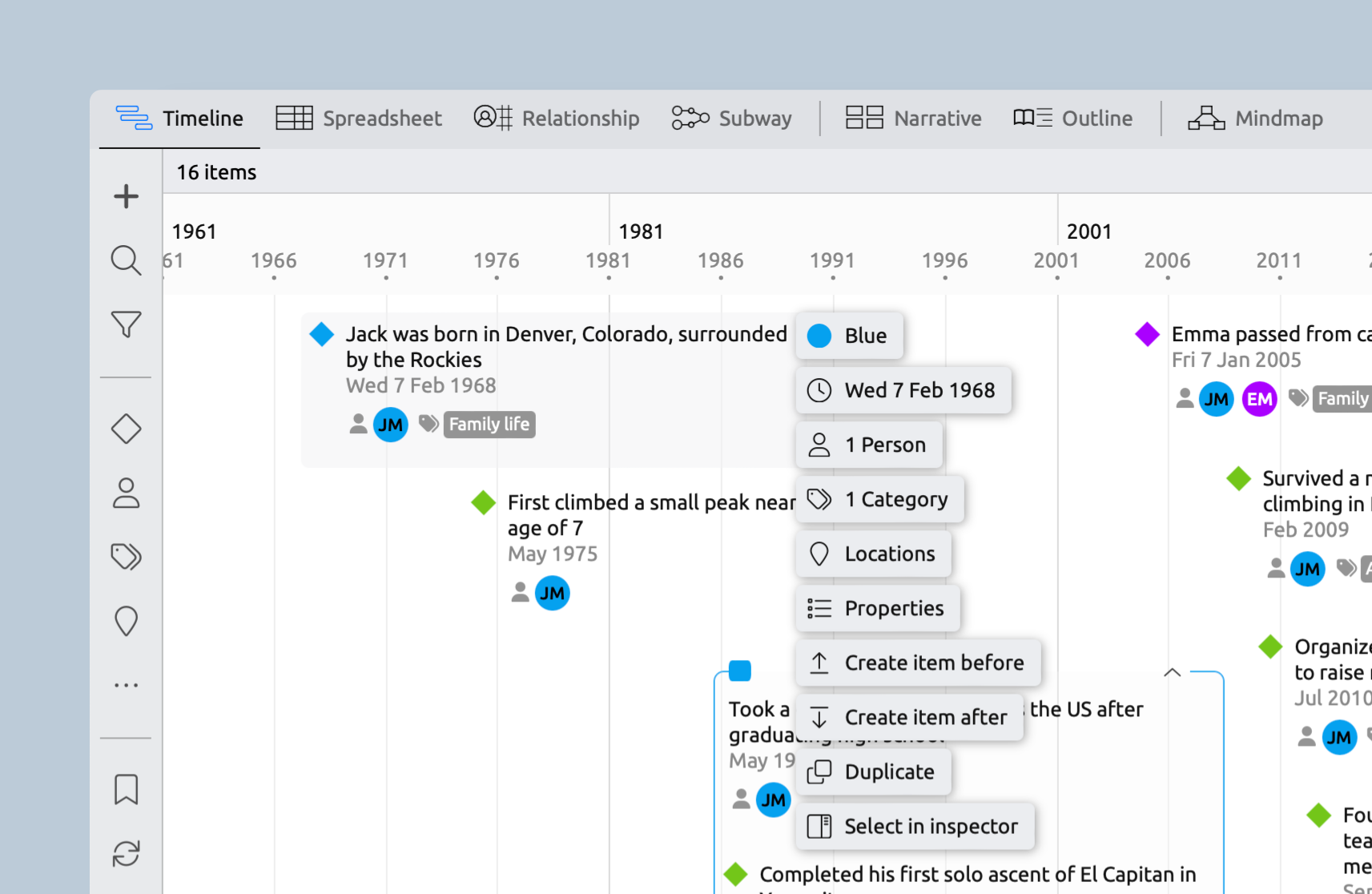Choose Create item before
Image resolution: width=1372 pixels, height=894 pixels.
click(919, 662)
